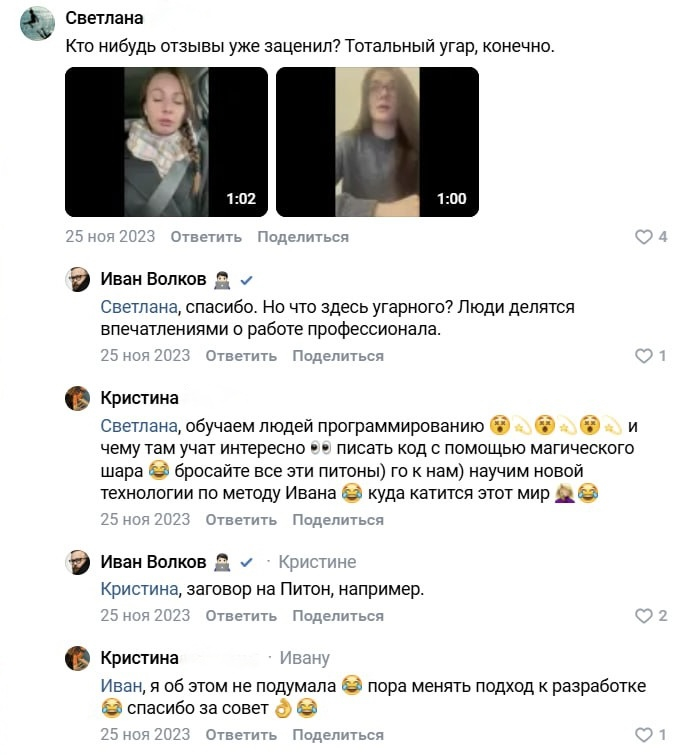This screenshot has height=755, width=690.
Task: Like Иван's 'заговор на Питон' reply
Action: click(x=644, y=616)
